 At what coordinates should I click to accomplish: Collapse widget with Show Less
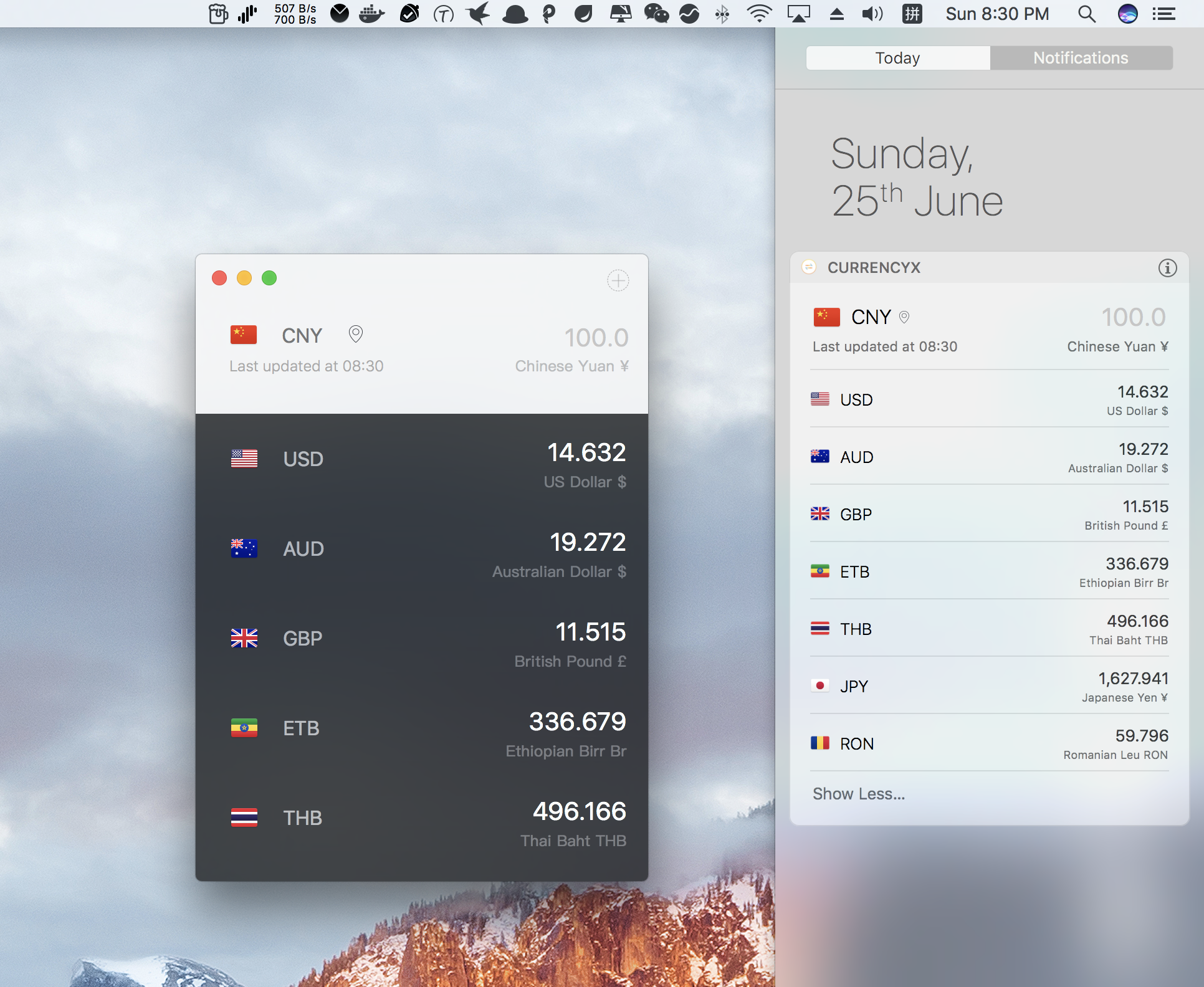pyautogui.click(x=858, y=794)
